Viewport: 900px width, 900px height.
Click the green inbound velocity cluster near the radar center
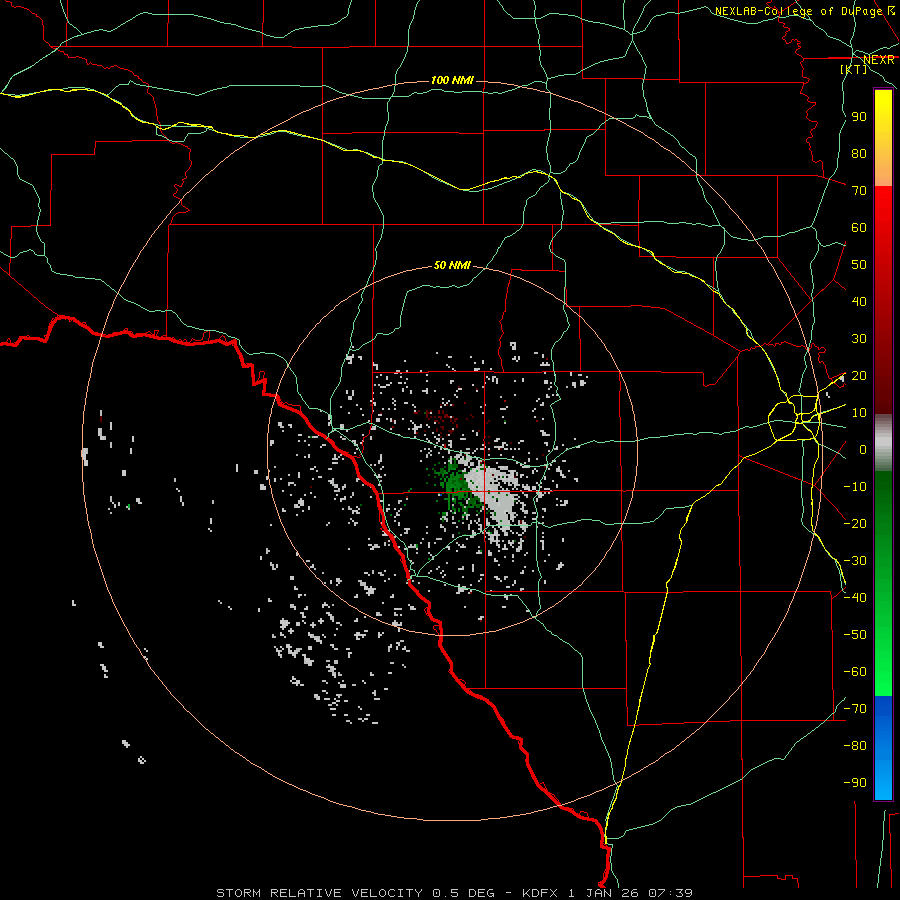(x=457, y=486)
